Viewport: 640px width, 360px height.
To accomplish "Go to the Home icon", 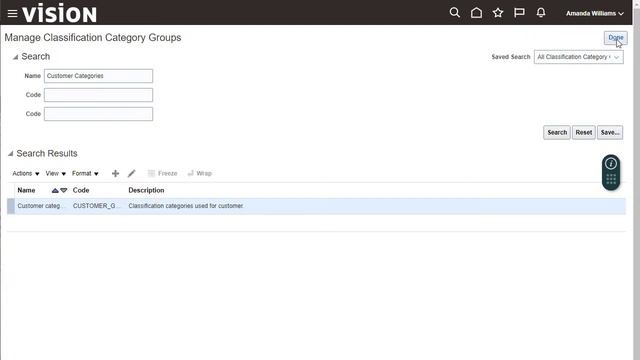I will (x=476, y=13).
